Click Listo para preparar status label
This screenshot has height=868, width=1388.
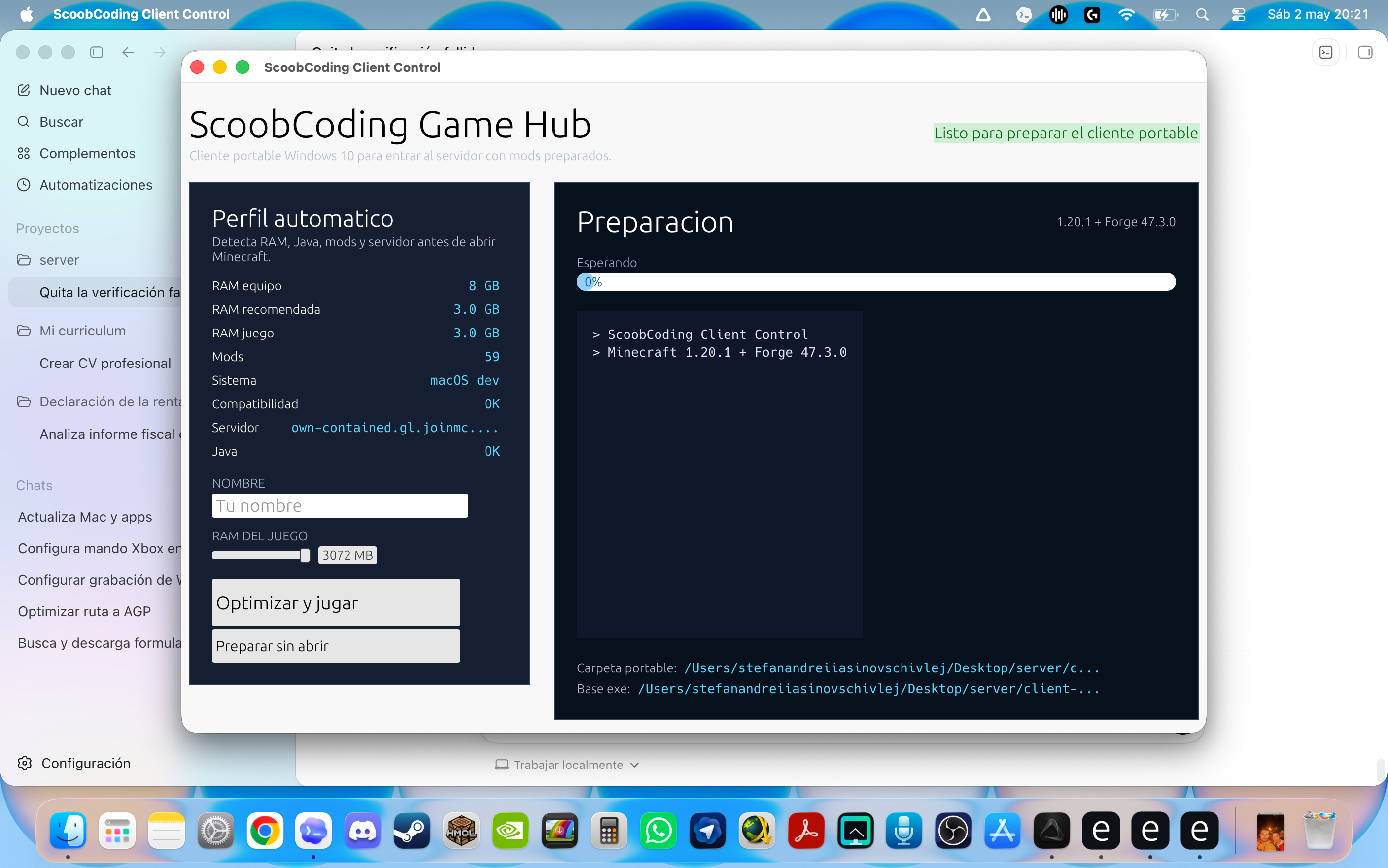point(1066,133)
